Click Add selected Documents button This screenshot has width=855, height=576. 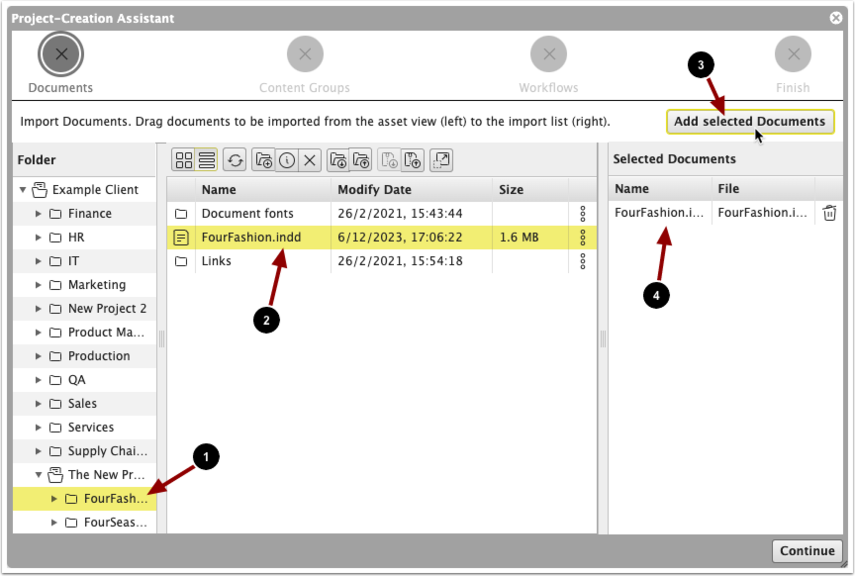point(750,122)
